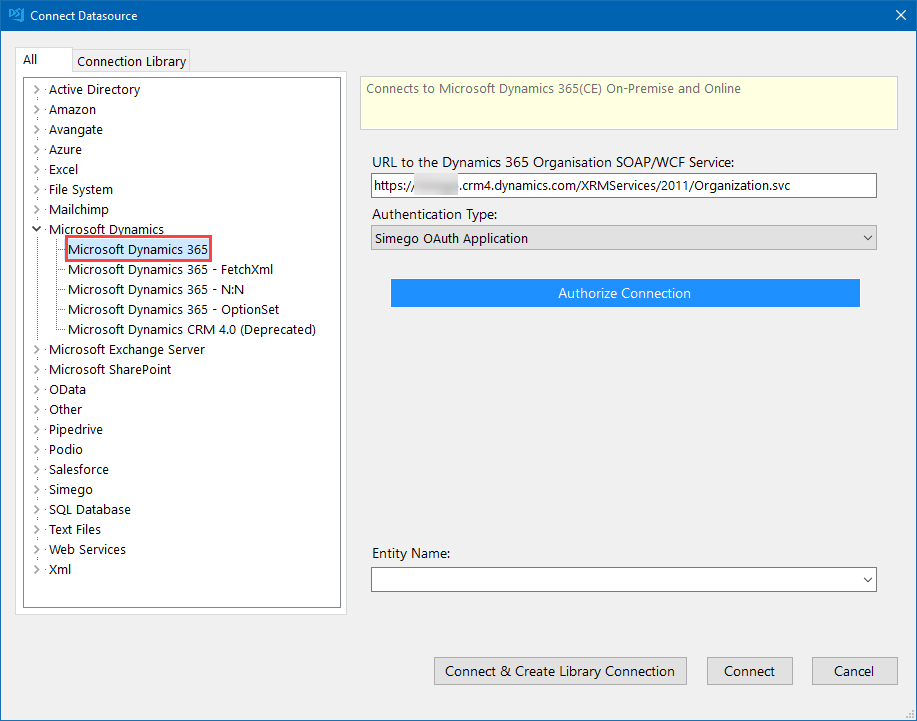
Task: Expand the Salesforce node
Action: (36, 470)
